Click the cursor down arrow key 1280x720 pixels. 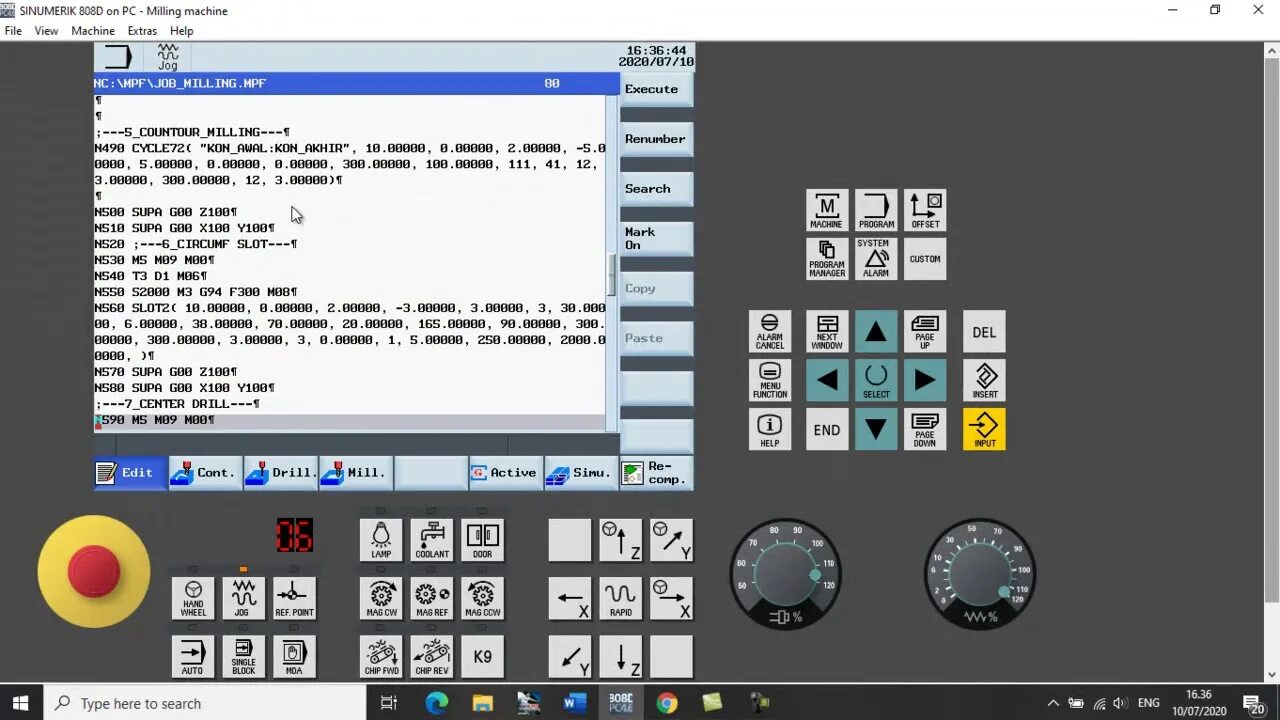[876, 429]
